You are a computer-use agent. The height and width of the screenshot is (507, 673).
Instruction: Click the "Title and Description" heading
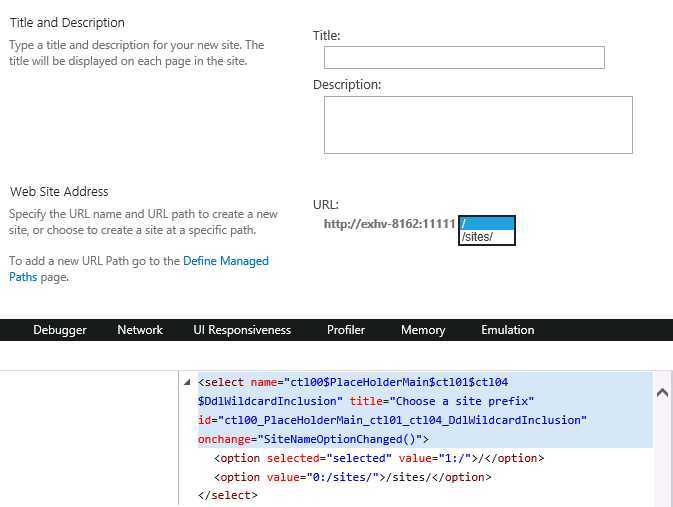coord(67,22)
